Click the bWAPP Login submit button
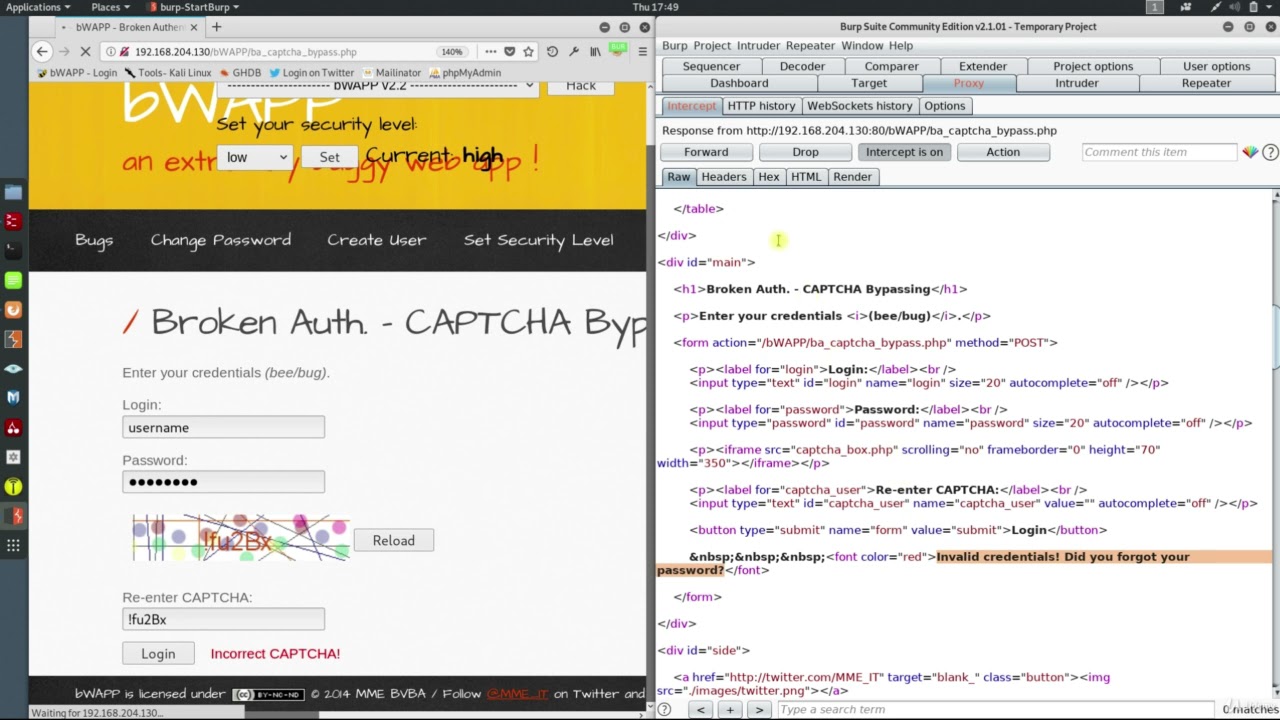The height and width of the screenshot is (720, 1280). 158,654
